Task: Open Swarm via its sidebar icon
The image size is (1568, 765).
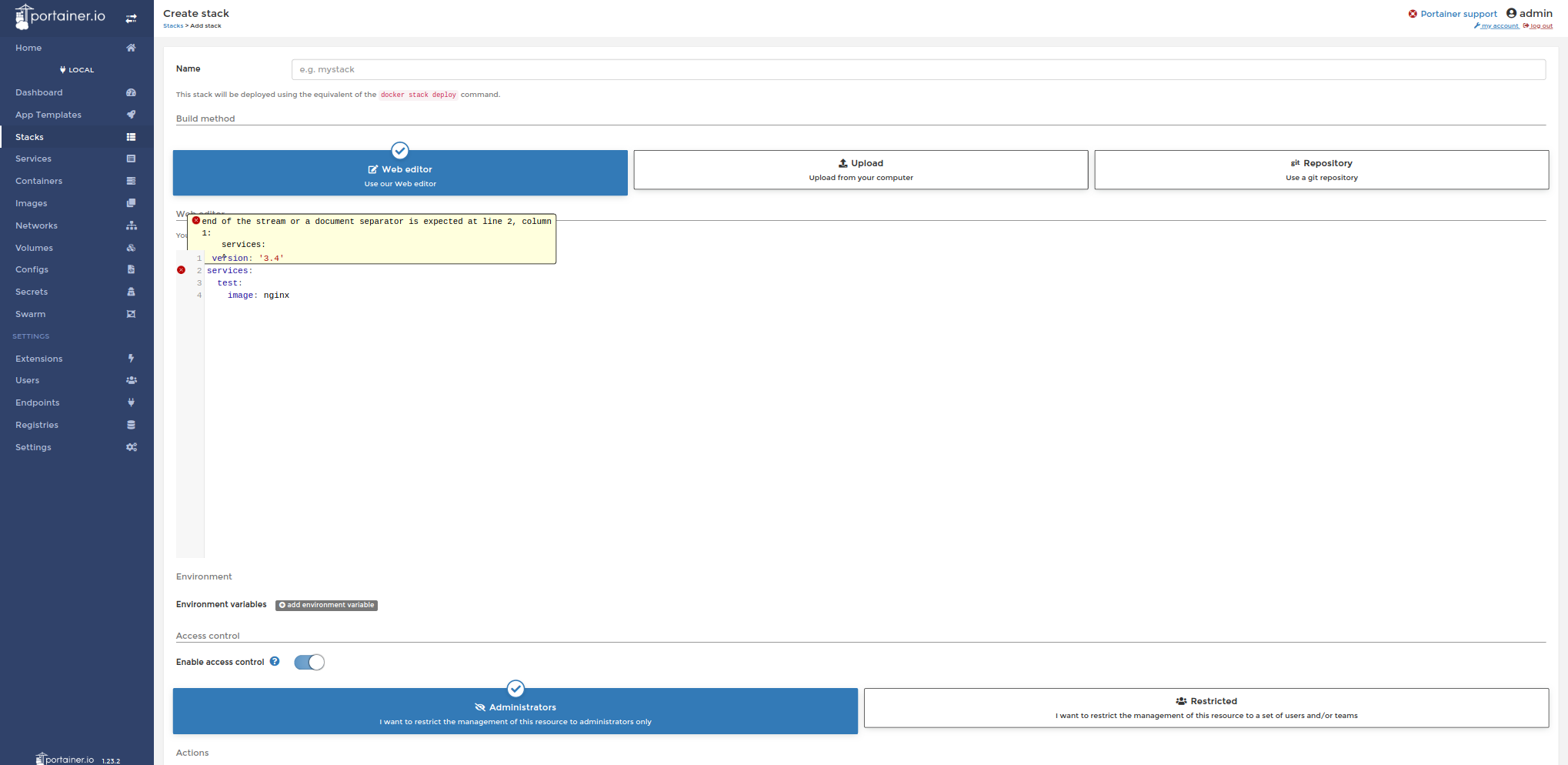Action: coord(131,314)
